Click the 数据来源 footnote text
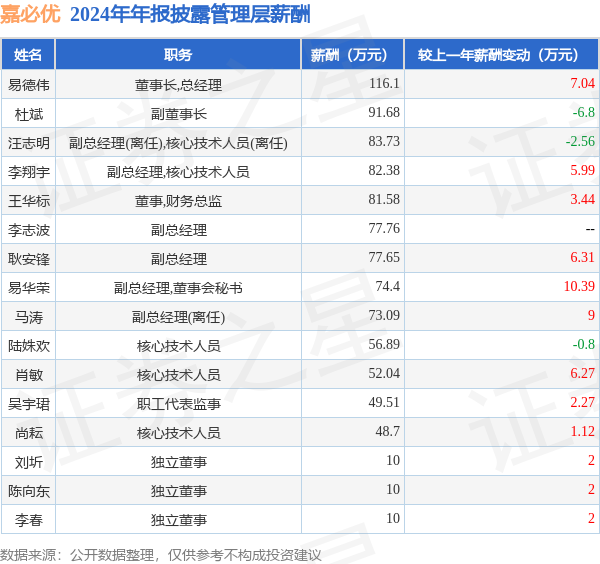This screenshot has width=600, height=564. pyautogui.click(x=161, y=555)
